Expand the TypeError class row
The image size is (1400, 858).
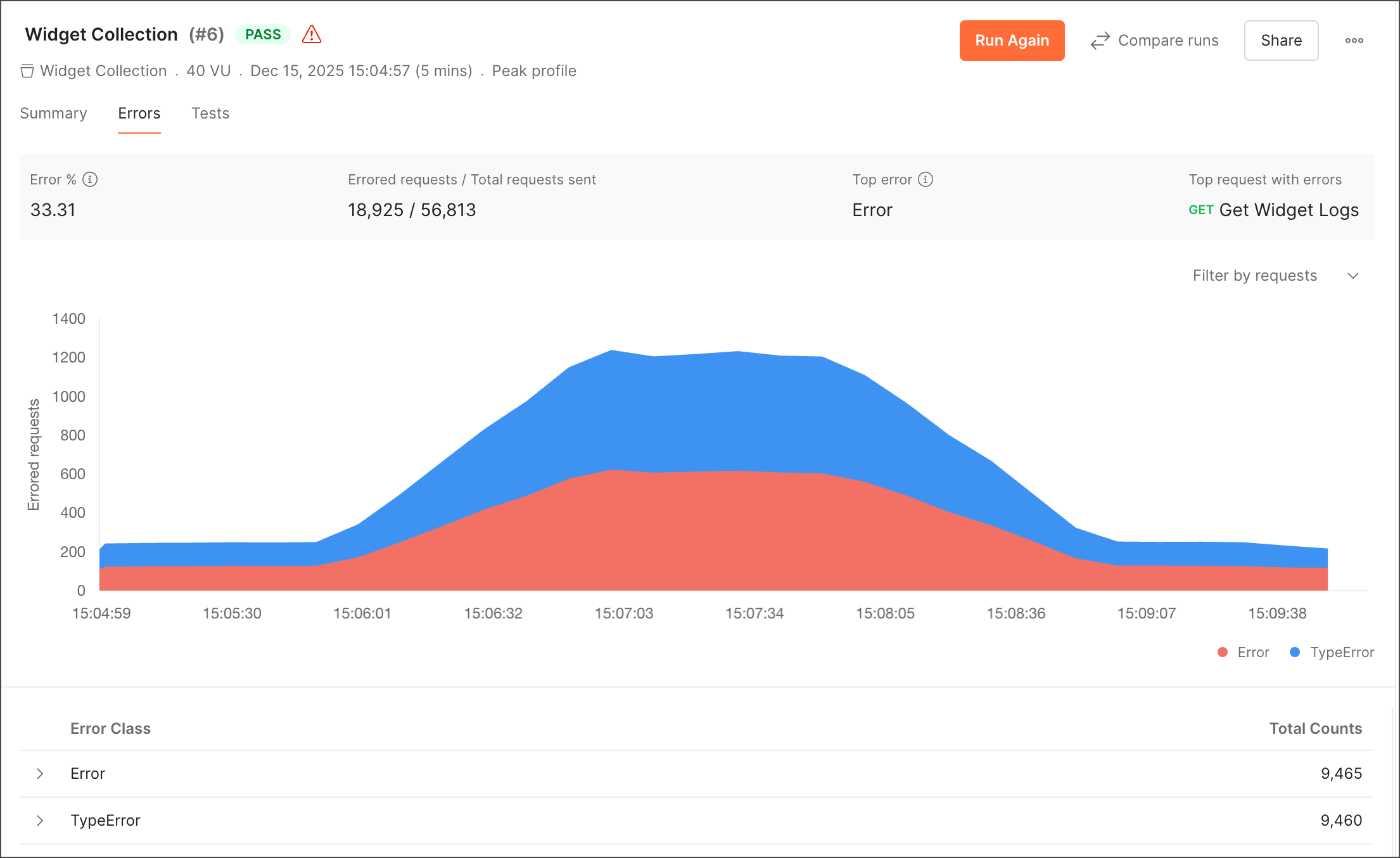pyautogui.click(x=40, y=820)
